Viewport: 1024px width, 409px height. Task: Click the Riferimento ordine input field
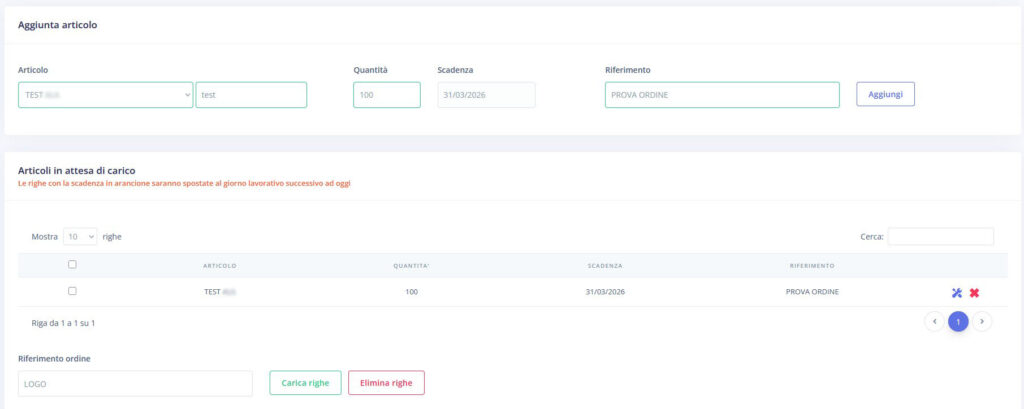(x=135, y=383)
